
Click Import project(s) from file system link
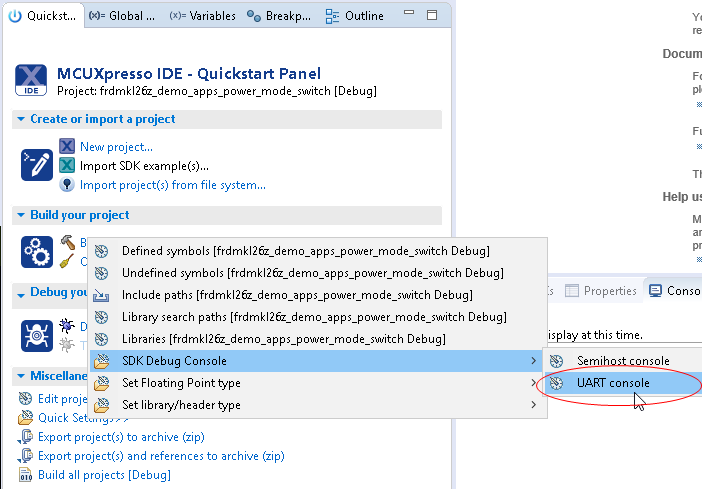coord(173,185)
